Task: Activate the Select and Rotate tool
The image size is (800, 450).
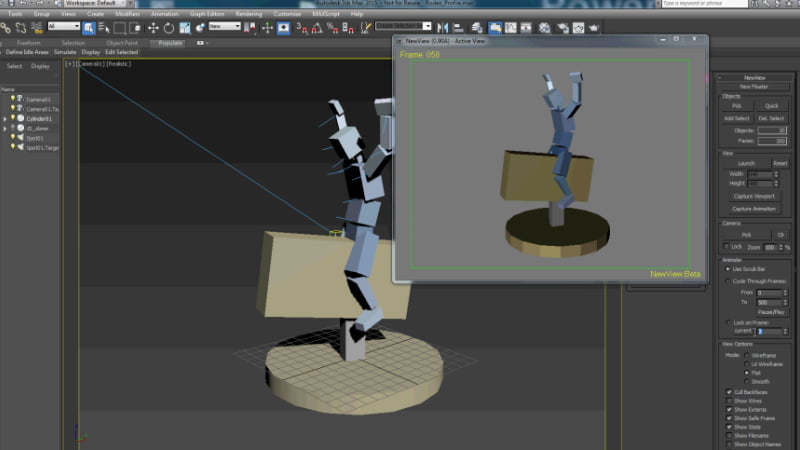Action: point(169,27)
